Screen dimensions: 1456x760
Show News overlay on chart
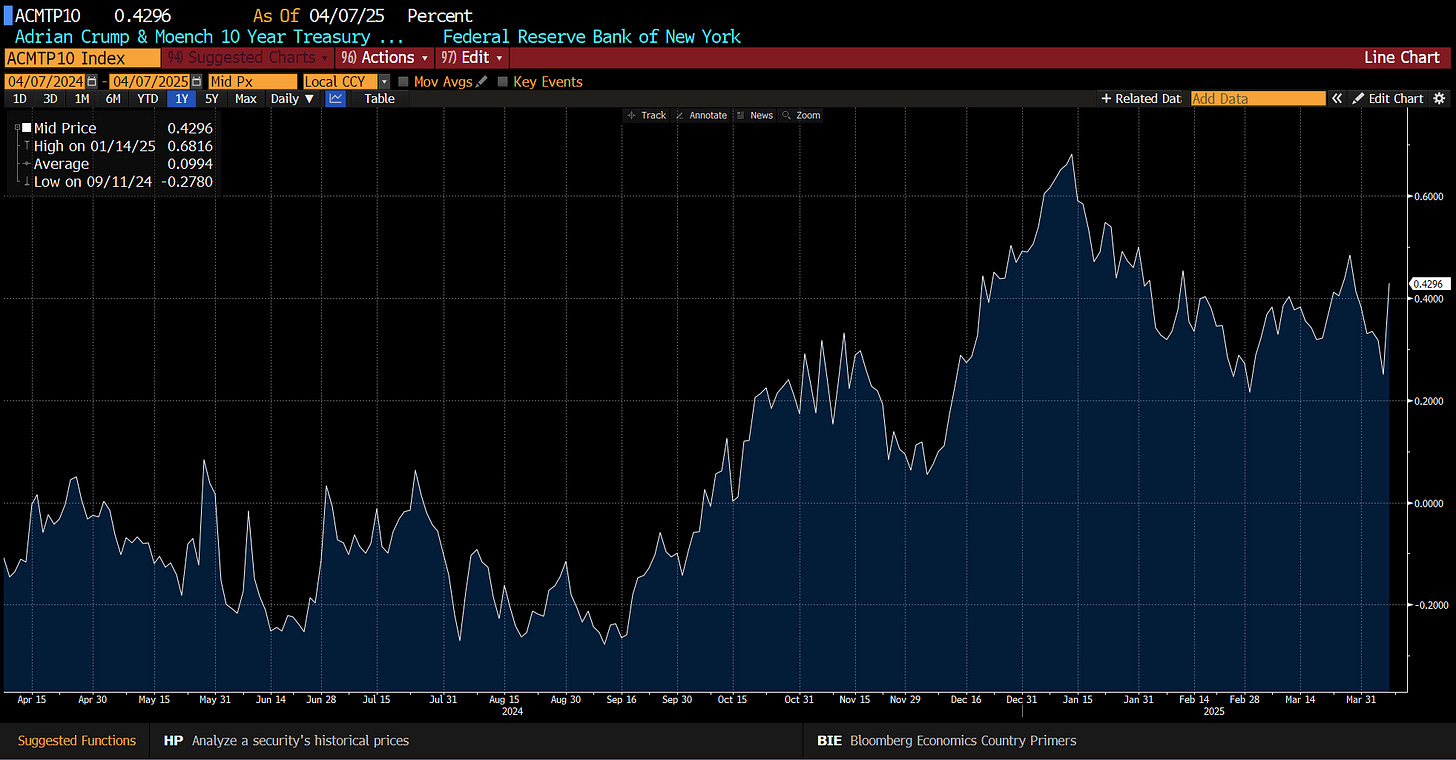pyautogui.click(x=755, y=115)
